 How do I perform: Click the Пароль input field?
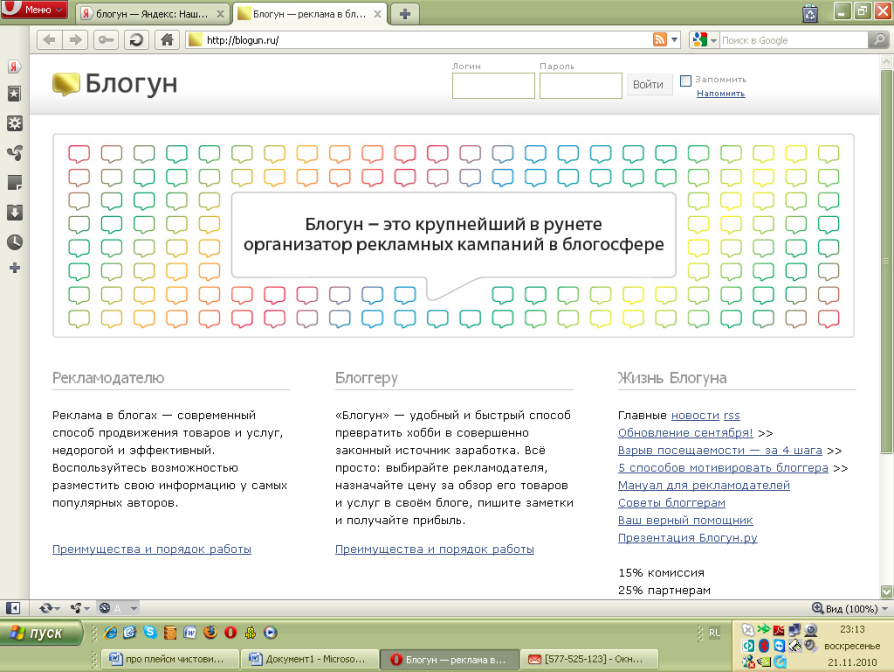(x=580, y=85)
